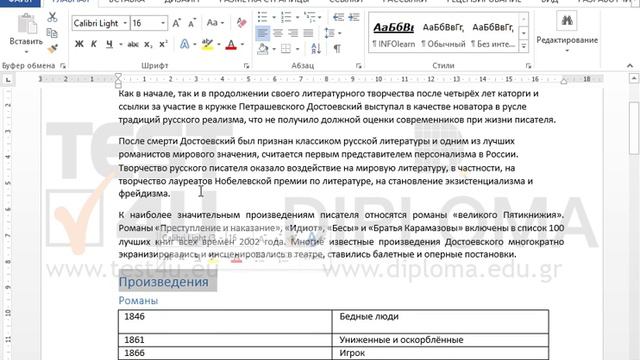This screenshot has width=640, height=360.
Task: Expand the Редактирование dropdown
Action: tap(567, 51)
